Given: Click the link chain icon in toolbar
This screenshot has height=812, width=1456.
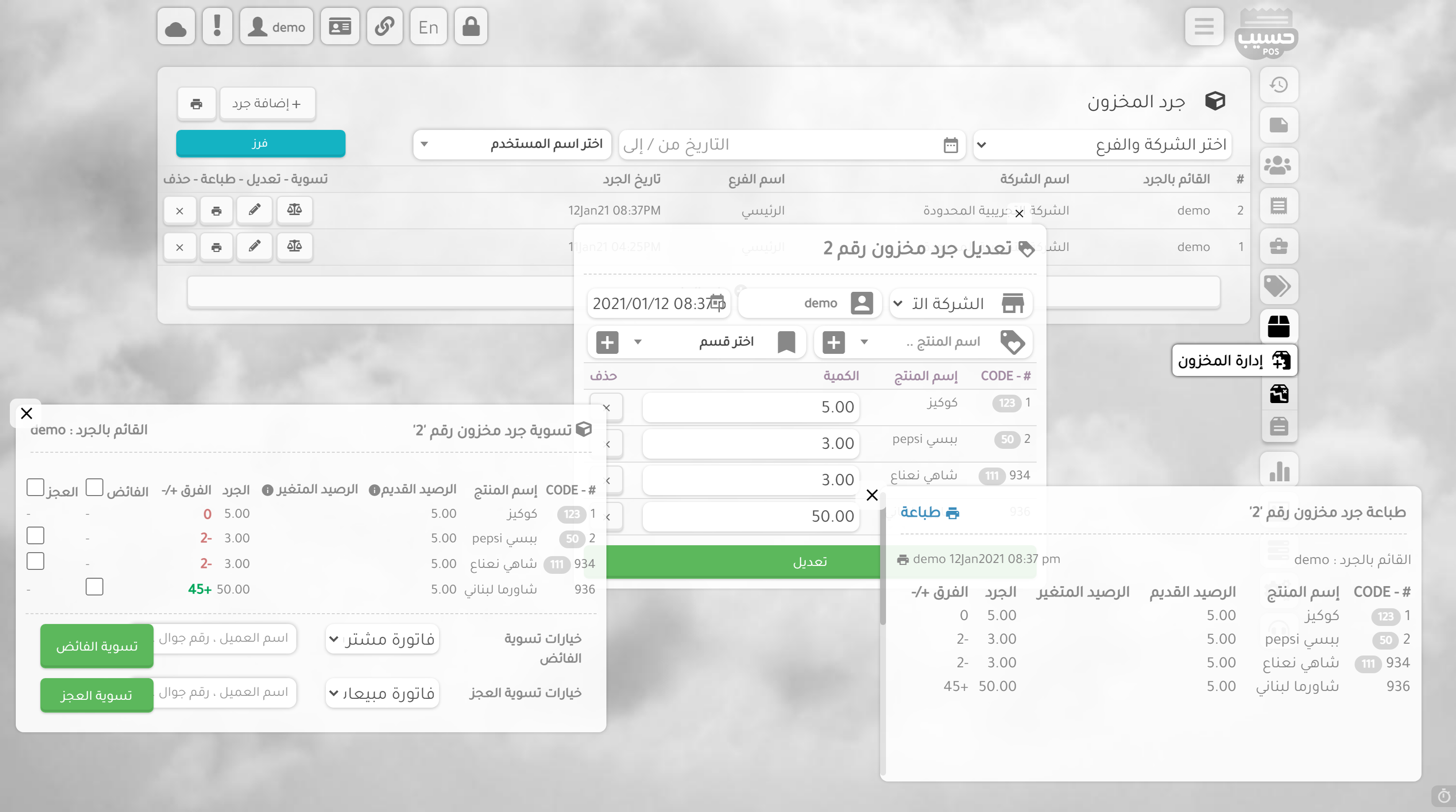Looking at the screenshot, I should [384, 27].
